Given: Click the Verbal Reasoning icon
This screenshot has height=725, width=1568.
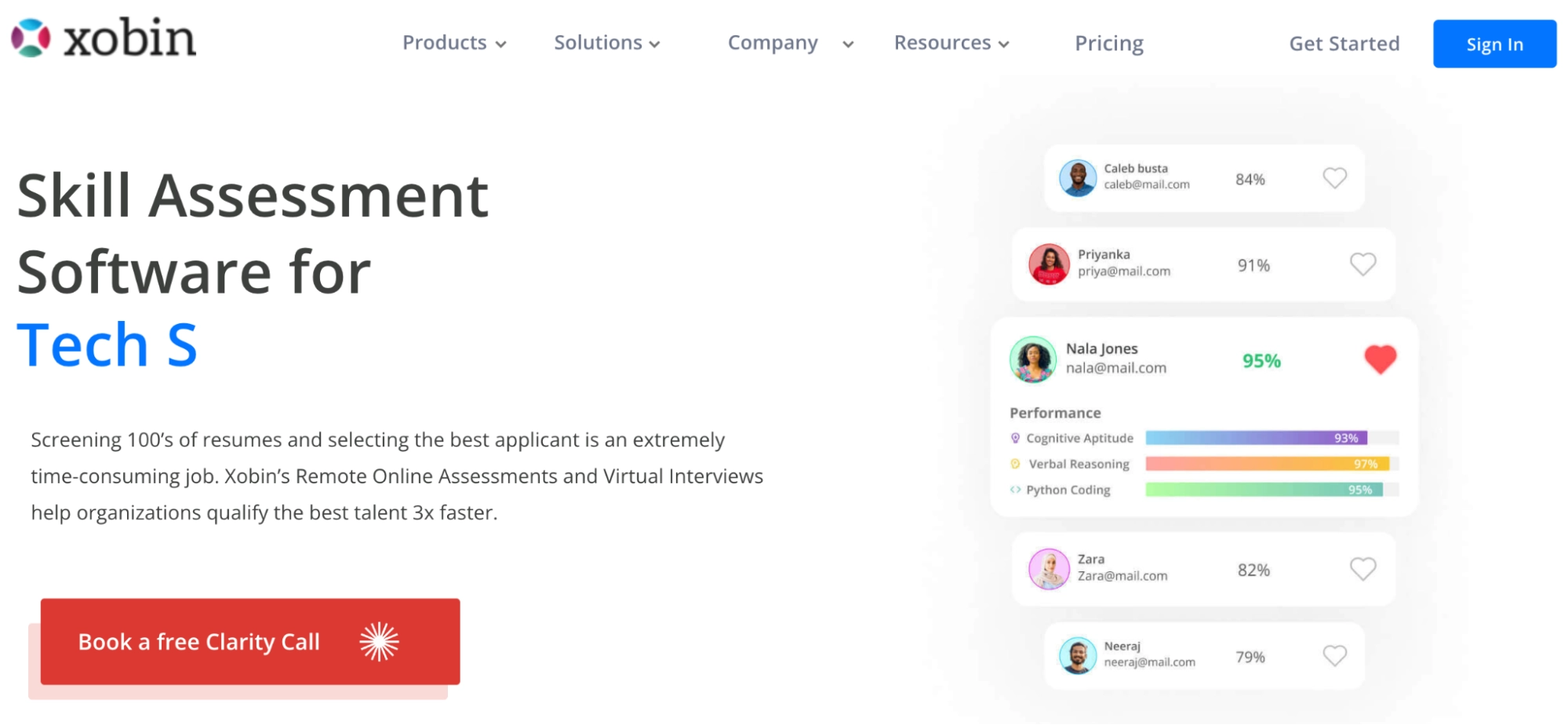Looking at the screenshot, I should 1015,464.
